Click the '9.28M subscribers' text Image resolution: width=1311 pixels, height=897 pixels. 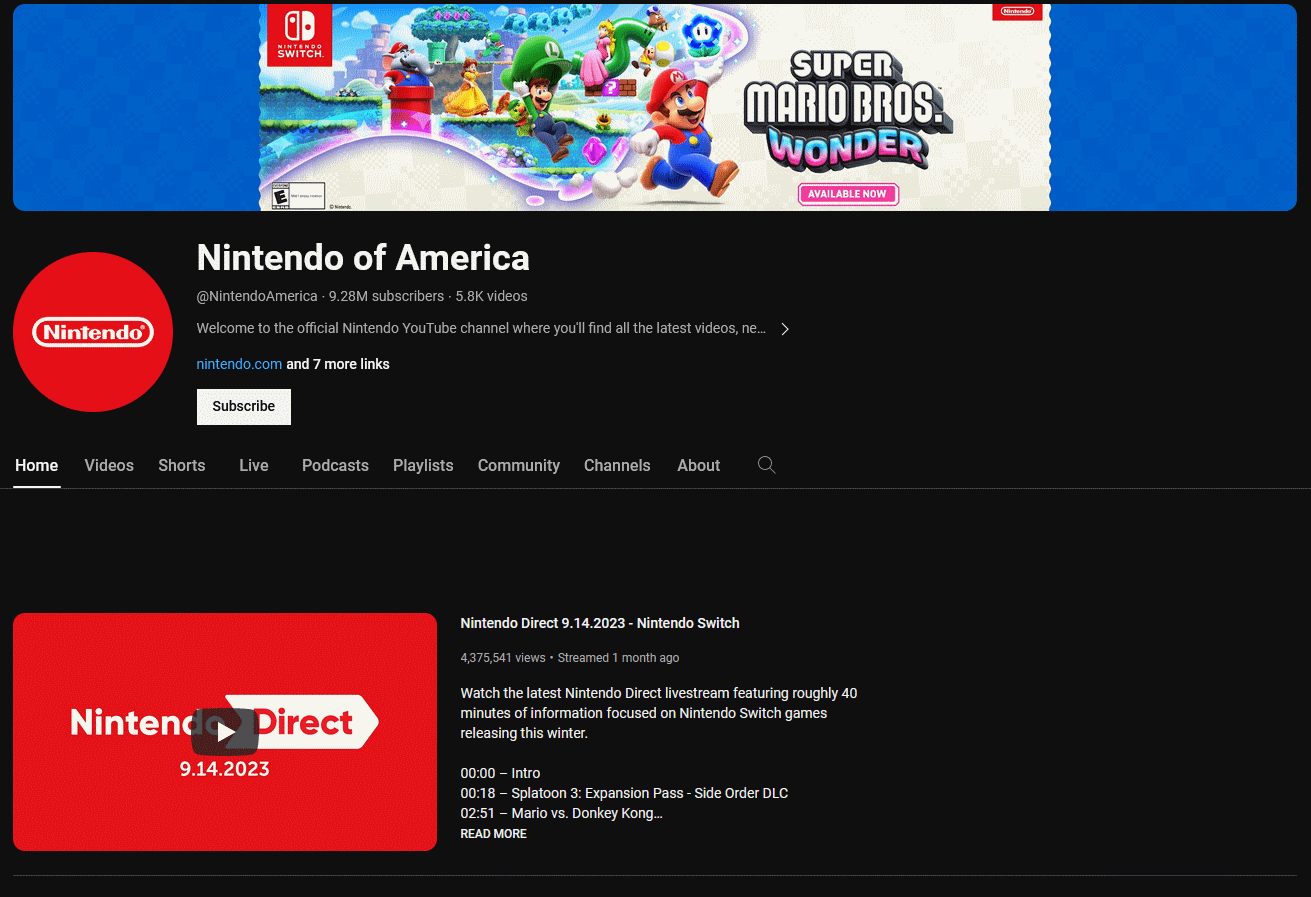click(386, 296)
